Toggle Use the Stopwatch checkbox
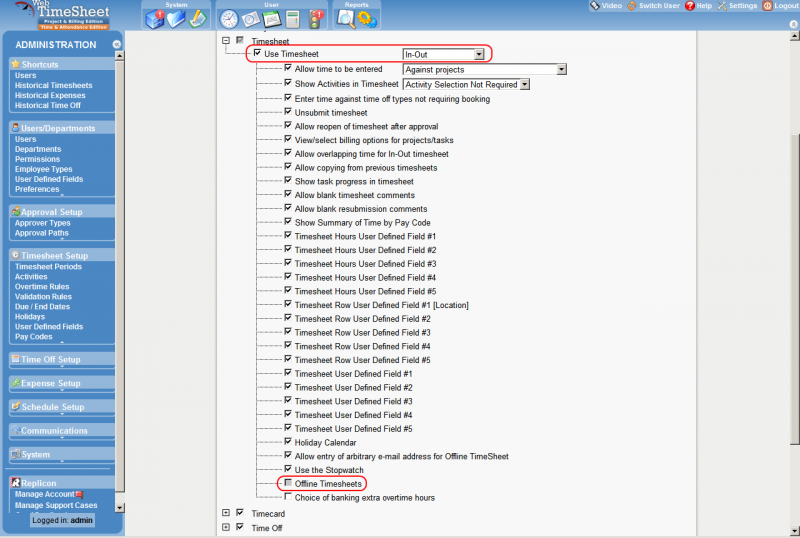The width and height of the screenshot is (800, 538). (x=288, y=469)
